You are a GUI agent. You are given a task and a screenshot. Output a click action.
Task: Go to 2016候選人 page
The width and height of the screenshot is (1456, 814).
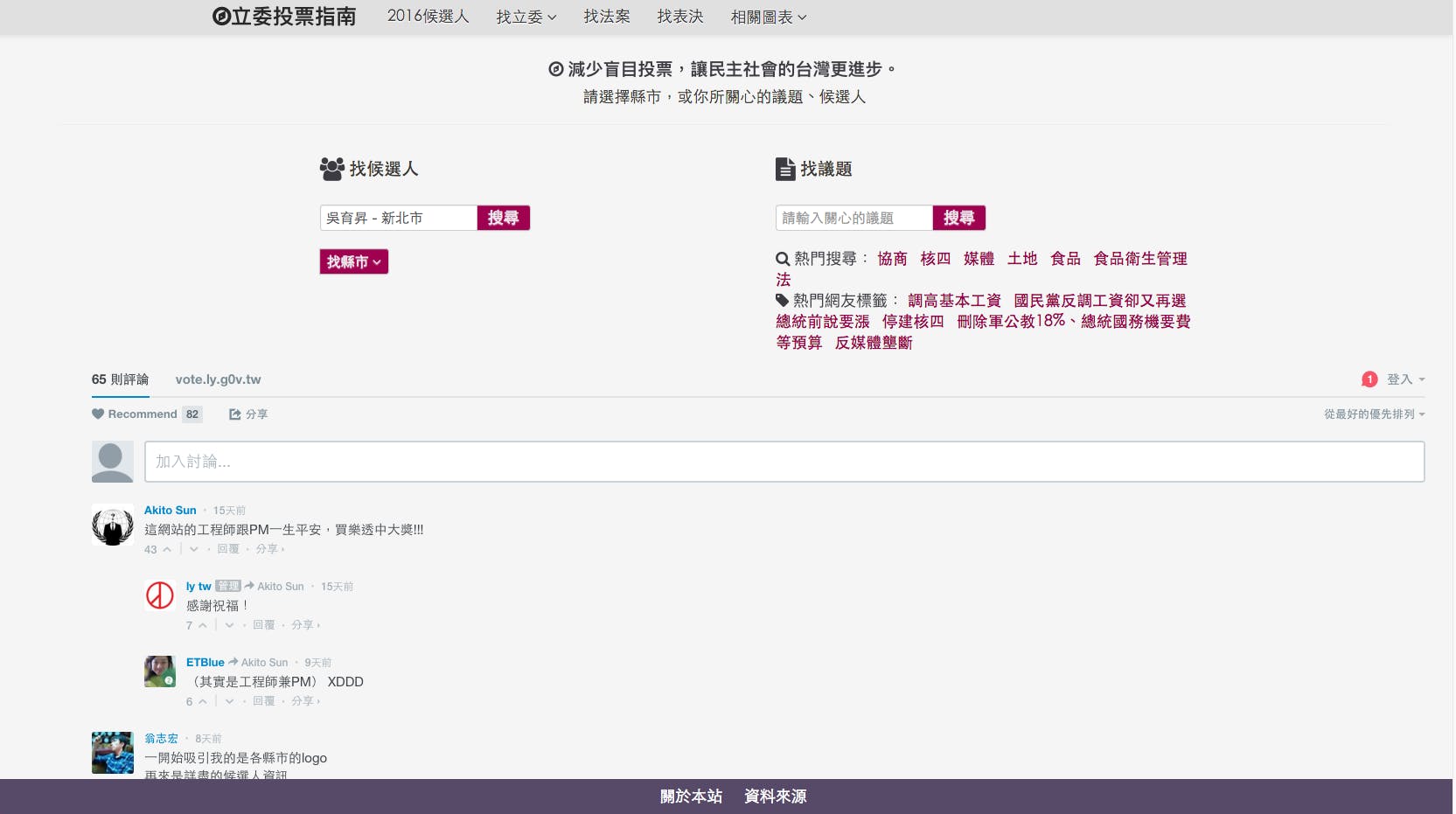point(428,17)
